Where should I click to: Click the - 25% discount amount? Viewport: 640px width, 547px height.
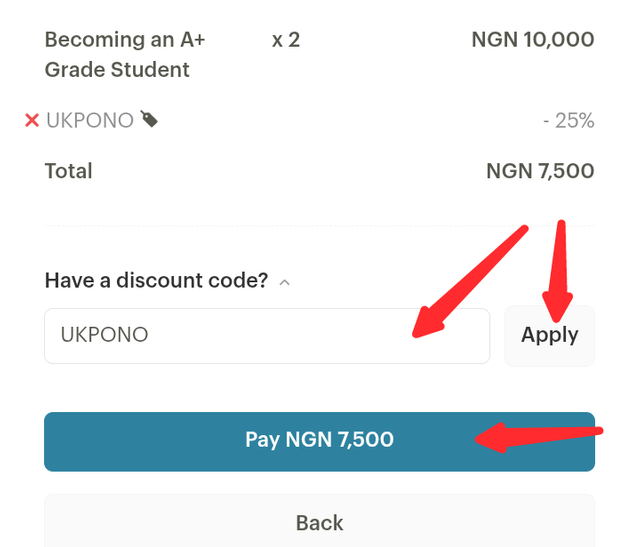click(569, 120)
